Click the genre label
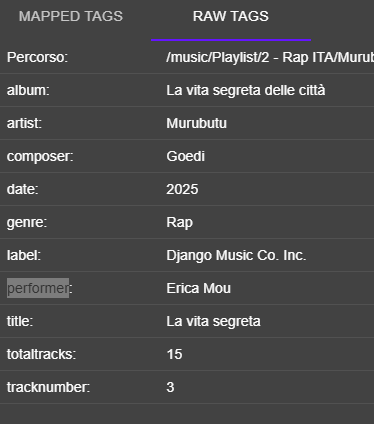This screenshot has height=424, width=374. [27, 222]
